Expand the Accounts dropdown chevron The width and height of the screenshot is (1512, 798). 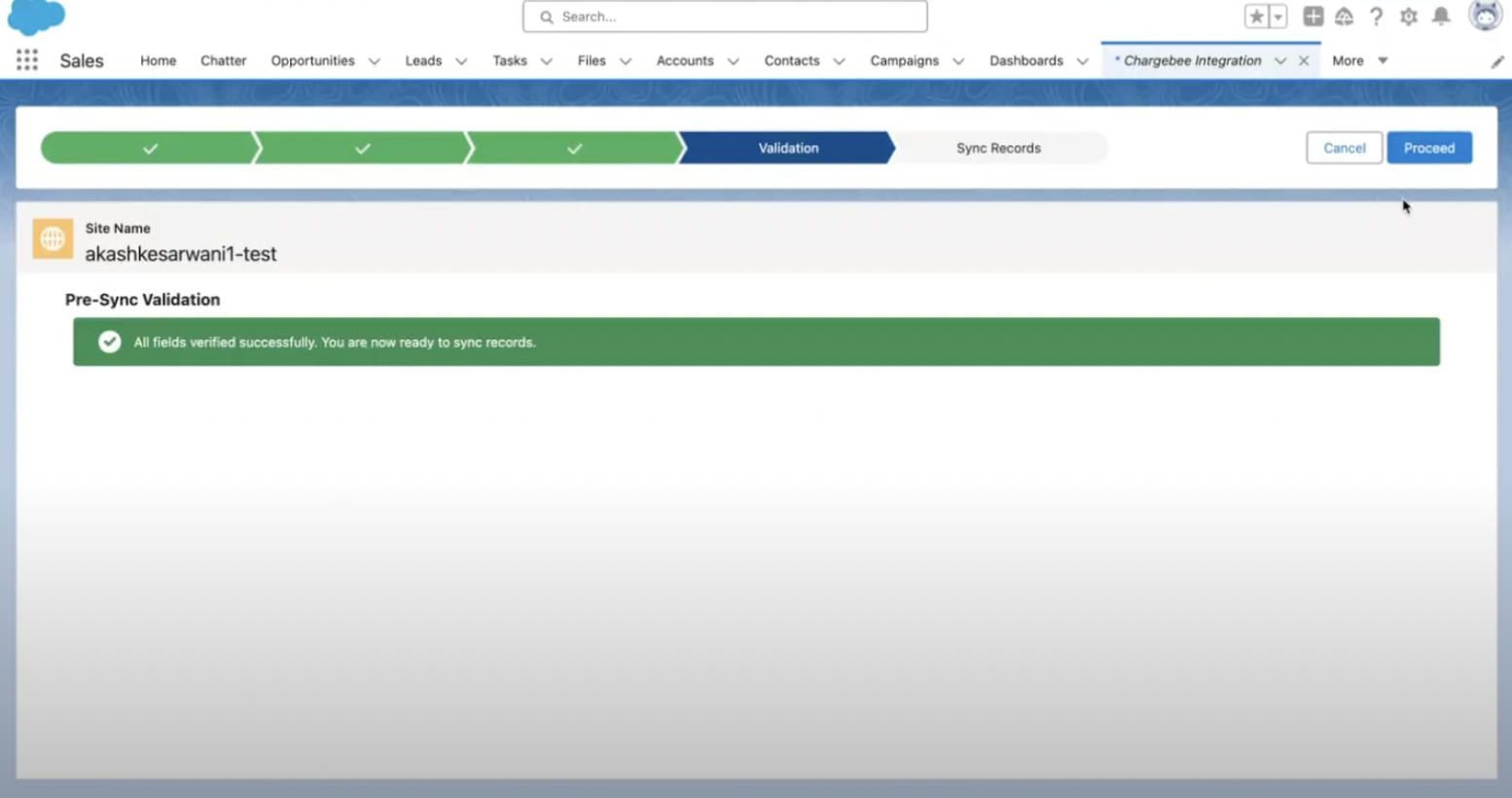[734, 61]
